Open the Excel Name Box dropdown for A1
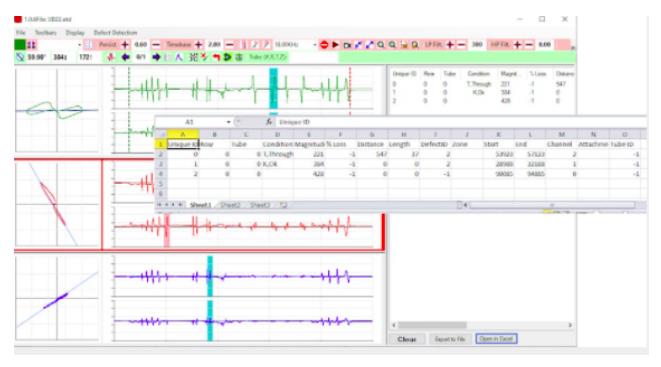Image resolution: width=661 pixels, height=367 pixels. coord(228,122)
